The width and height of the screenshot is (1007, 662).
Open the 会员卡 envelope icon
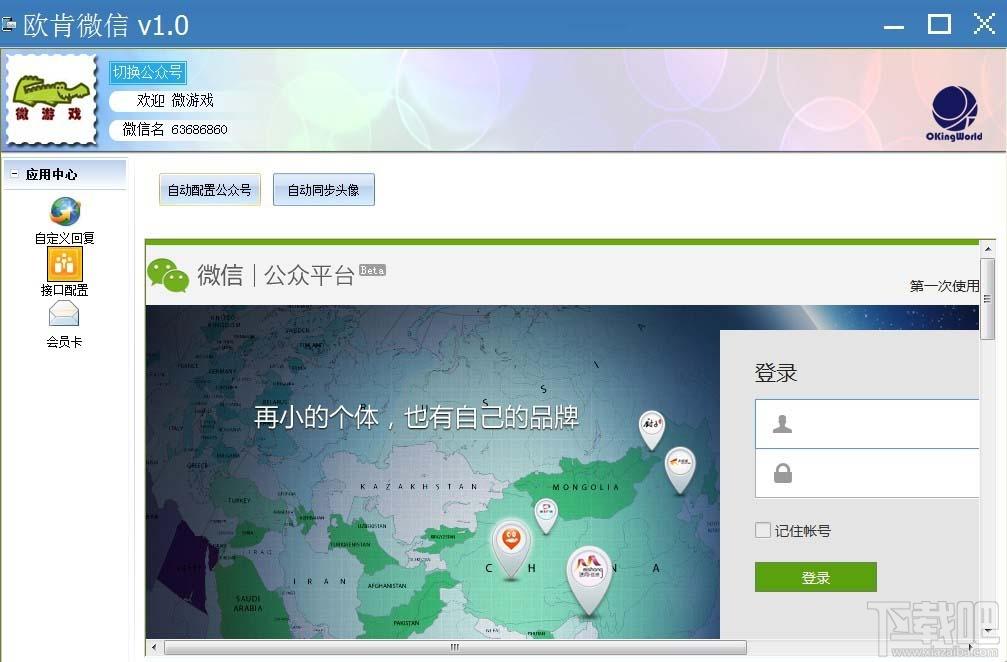pos(64,315)
